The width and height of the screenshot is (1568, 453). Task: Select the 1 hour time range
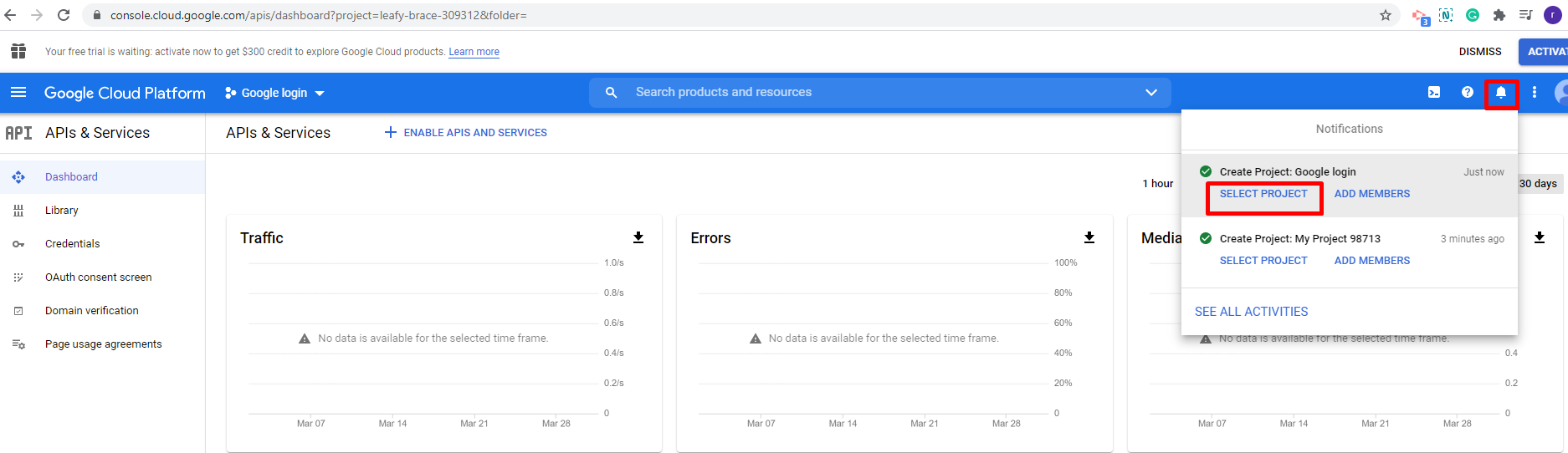click(x=1158, y=184)
